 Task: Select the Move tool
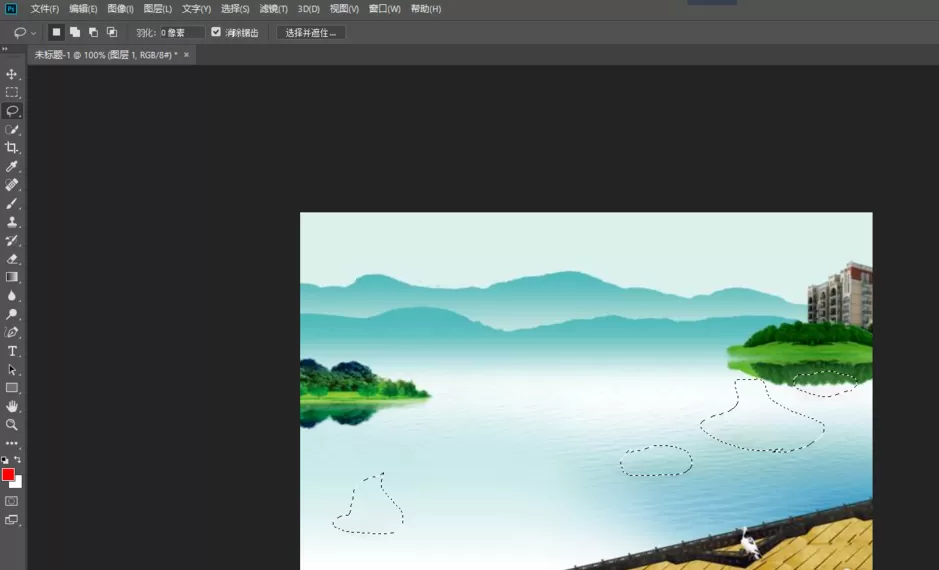tap(11, 74)
